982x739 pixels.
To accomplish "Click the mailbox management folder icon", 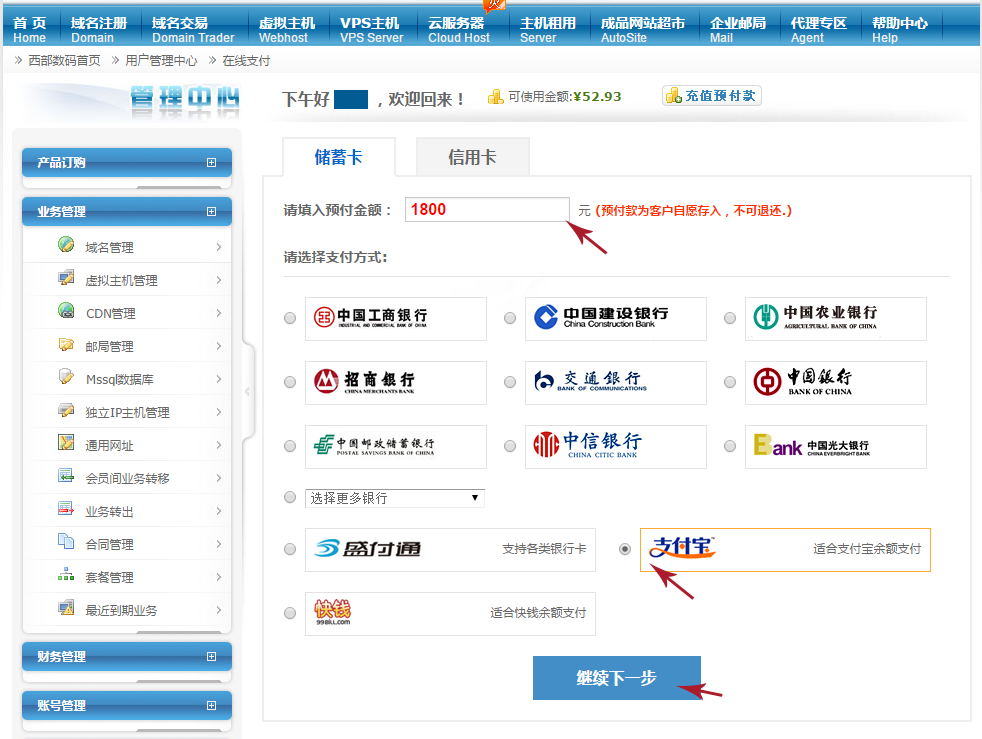I will tap(66, 344).
